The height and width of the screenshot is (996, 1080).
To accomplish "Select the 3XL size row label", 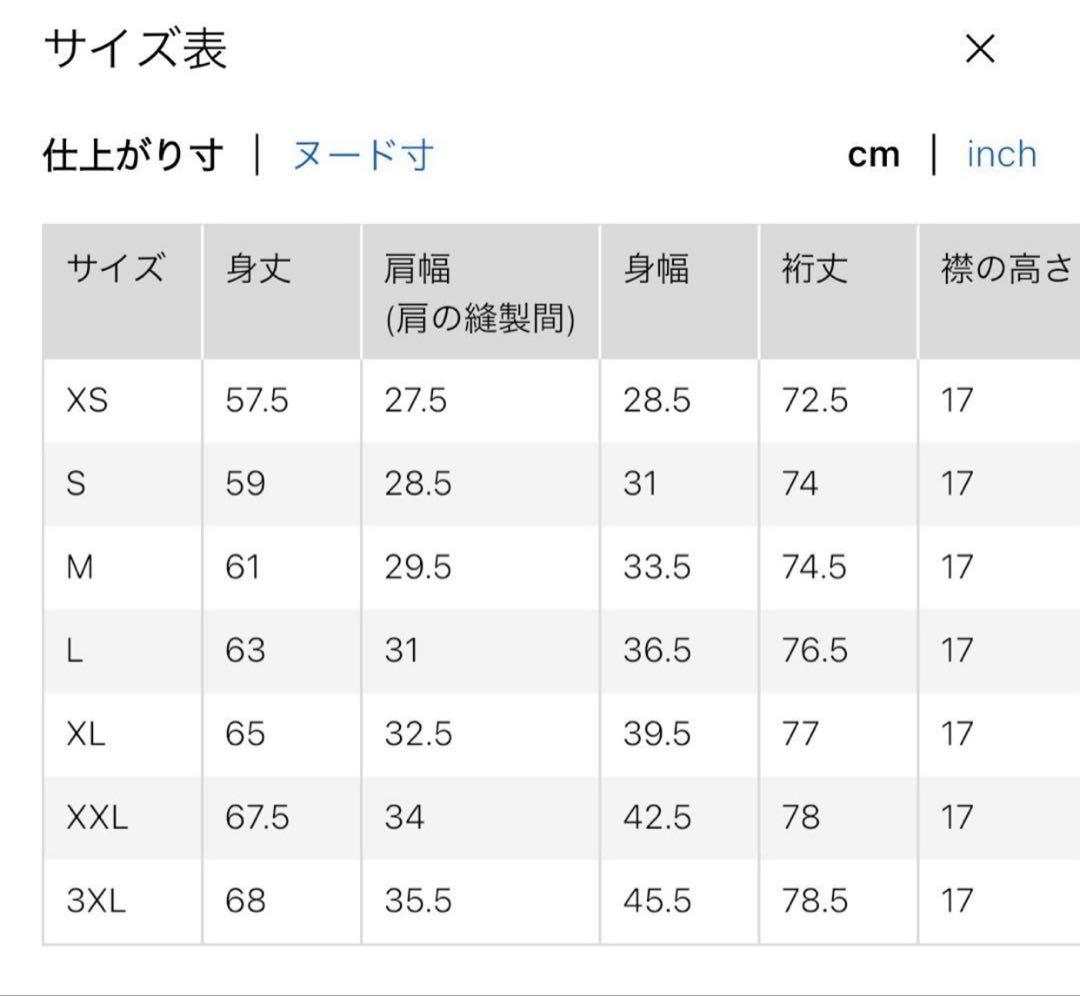I will pyautogui.click(x=96, y=902).
